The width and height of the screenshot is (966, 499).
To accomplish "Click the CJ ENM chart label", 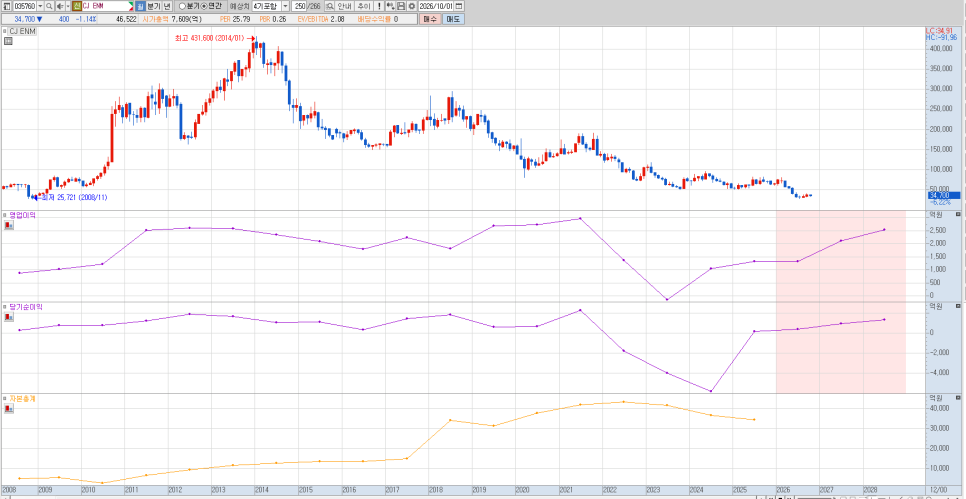I will pos(22,31).
